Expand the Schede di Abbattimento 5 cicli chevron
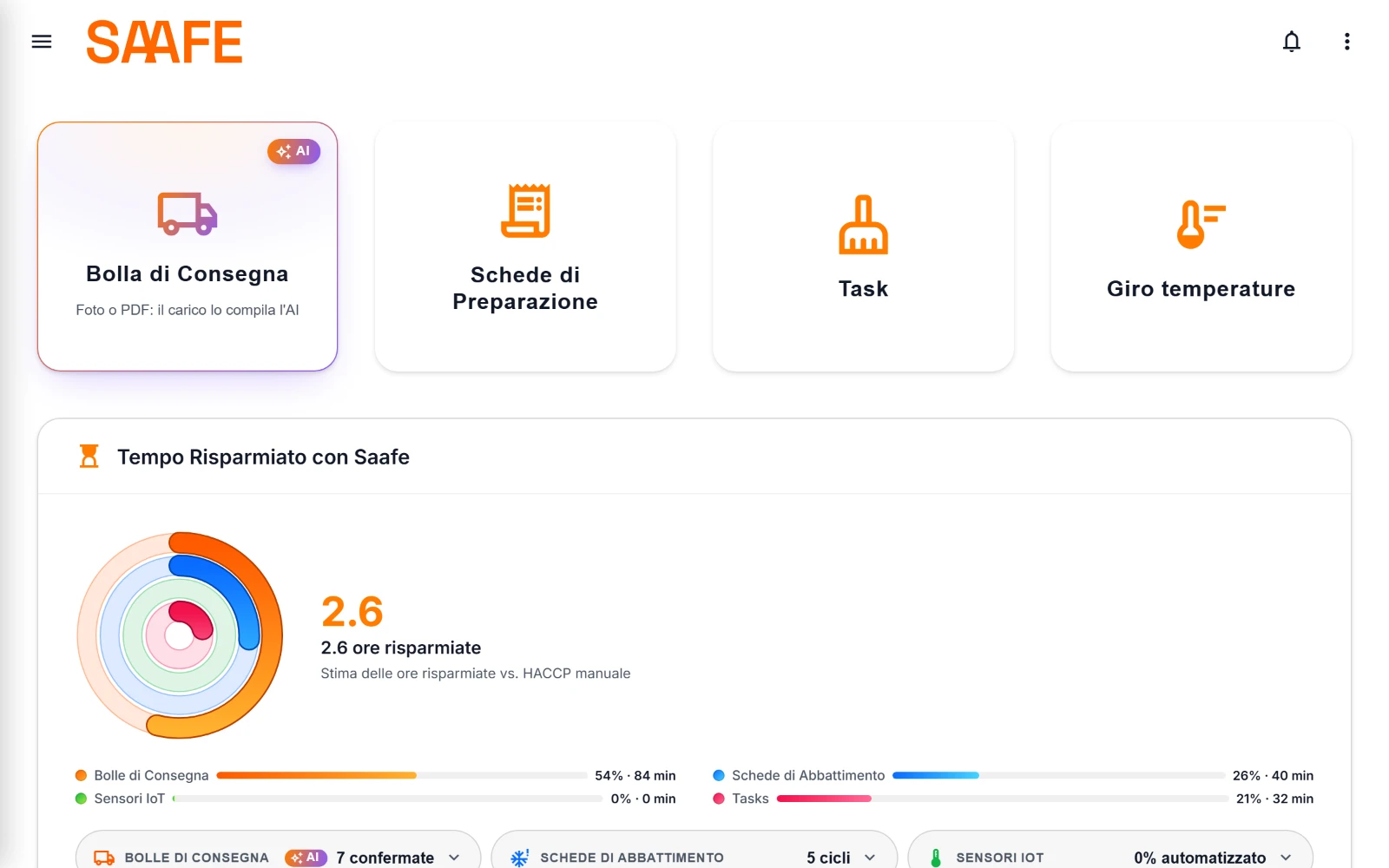The height and width of the screenshot is (868, 1389). click(x=870, y=858)
